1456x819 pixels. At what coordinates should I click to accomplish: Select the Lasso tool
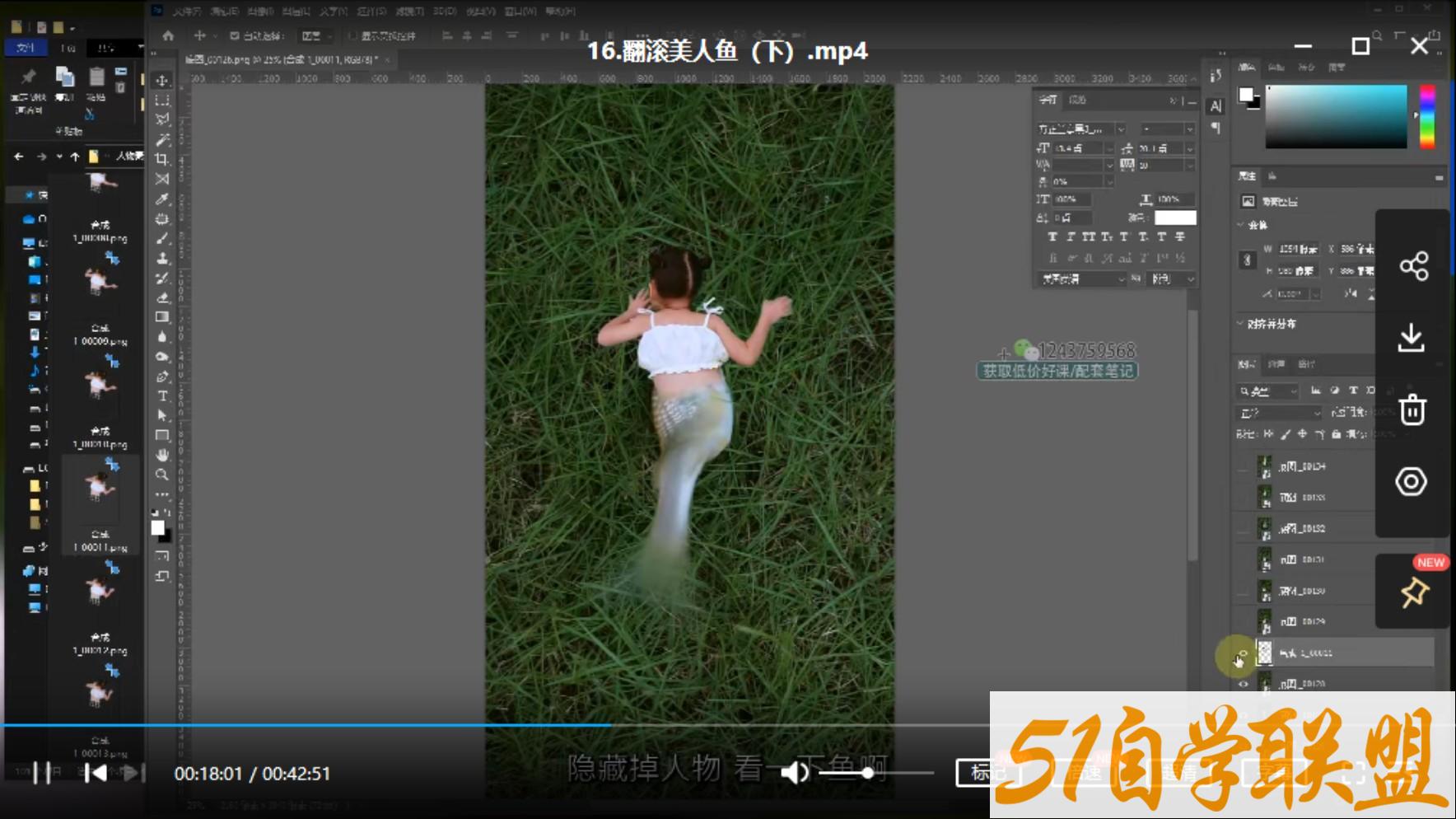pos(162,120)
